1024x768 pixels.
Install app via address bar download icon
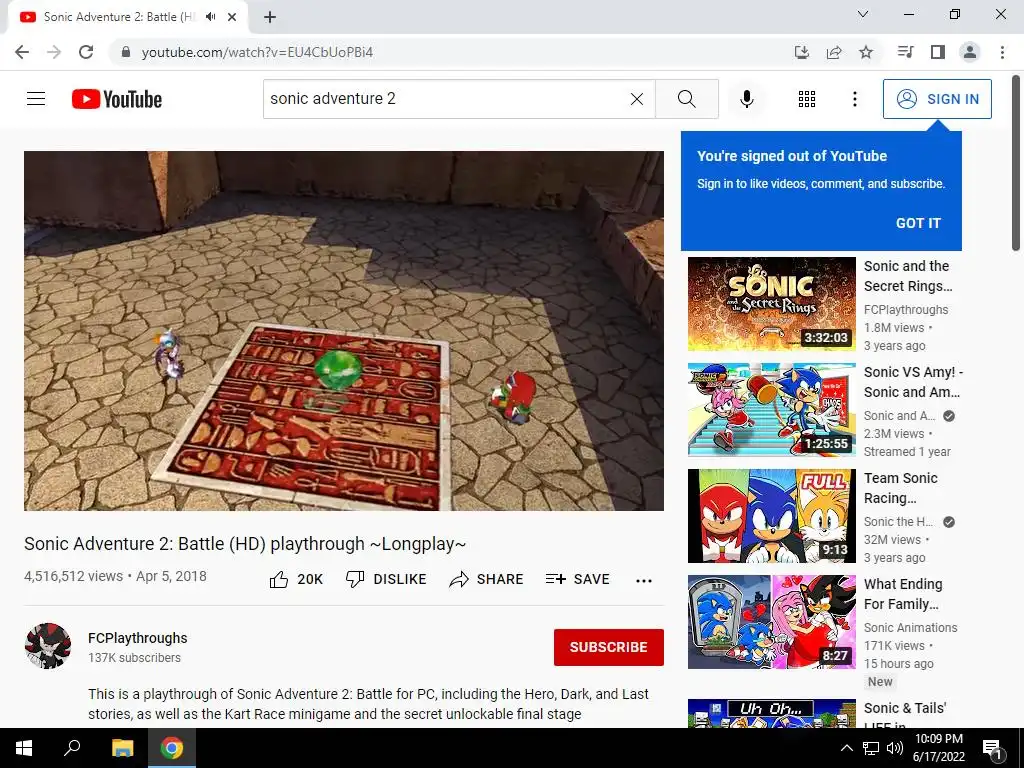pyautogui.click(x=802, y=52)
